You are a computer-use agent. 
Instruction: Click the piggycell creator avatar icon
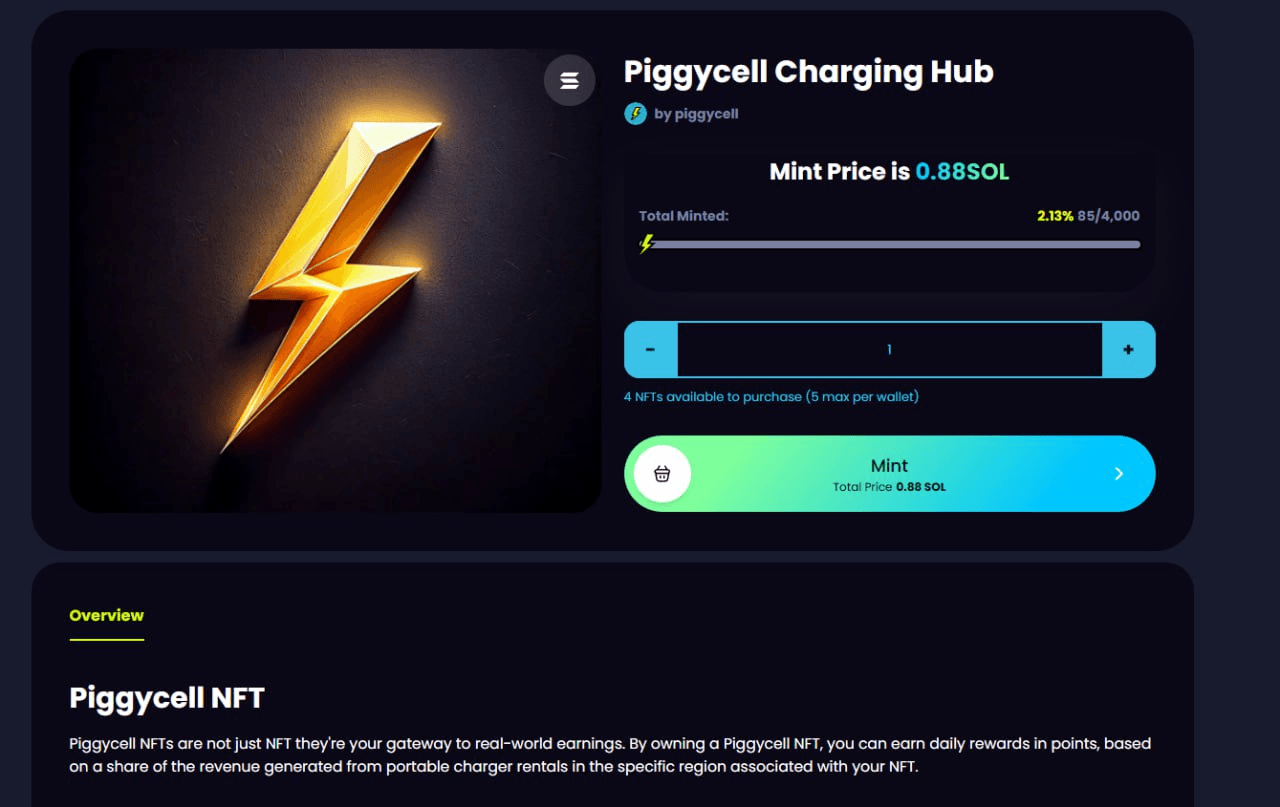coord(635,114)
